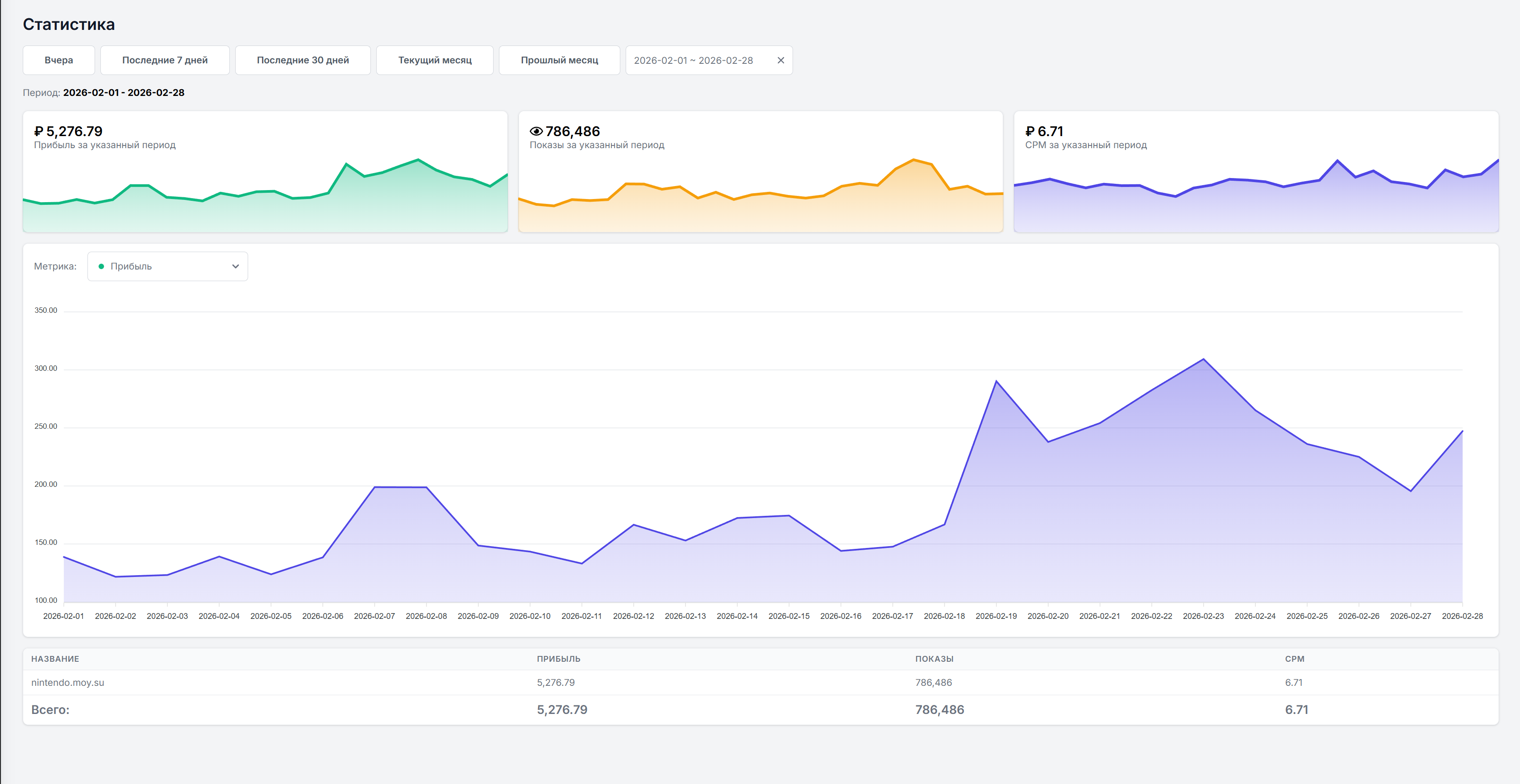Viewport: 1520px width, 784px height.
Task: Choose the Последние 7 дней filter
Action: coord(165,60)
